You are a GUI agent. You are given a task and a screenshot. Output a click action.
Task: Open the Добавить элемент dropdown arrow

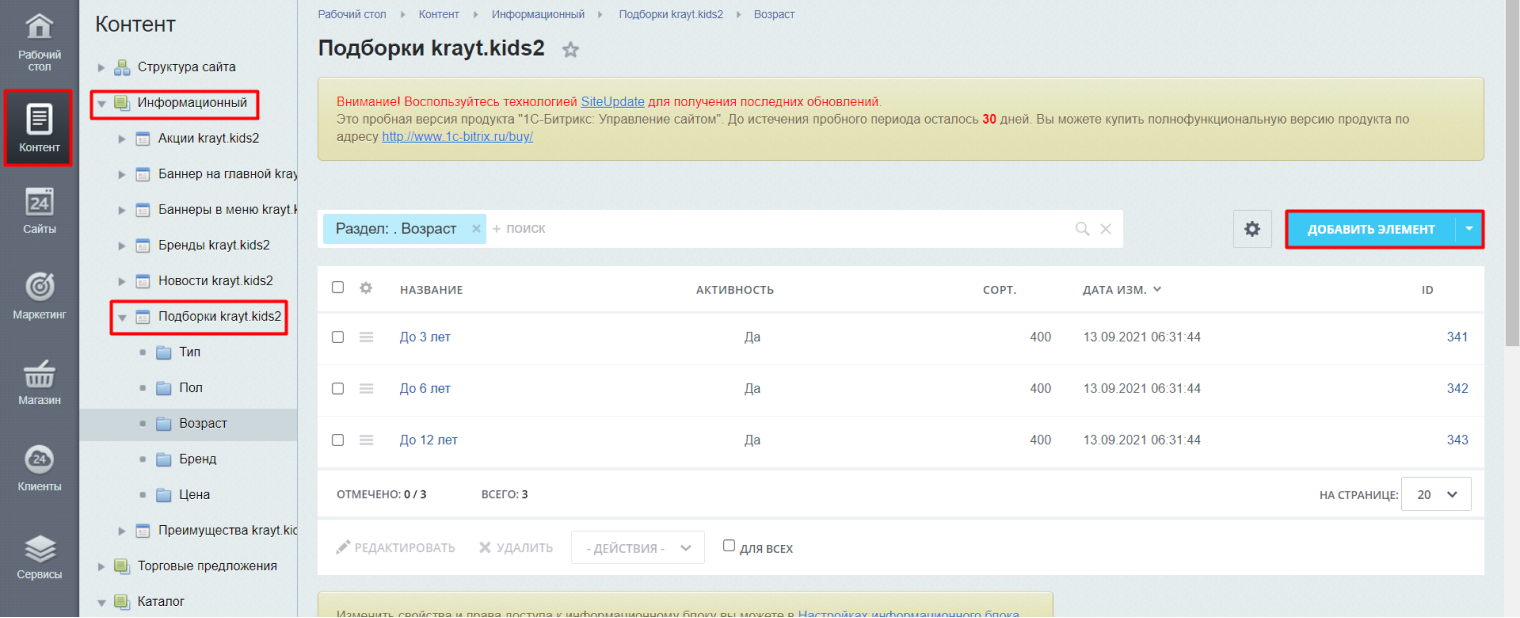pos(1469,229)
